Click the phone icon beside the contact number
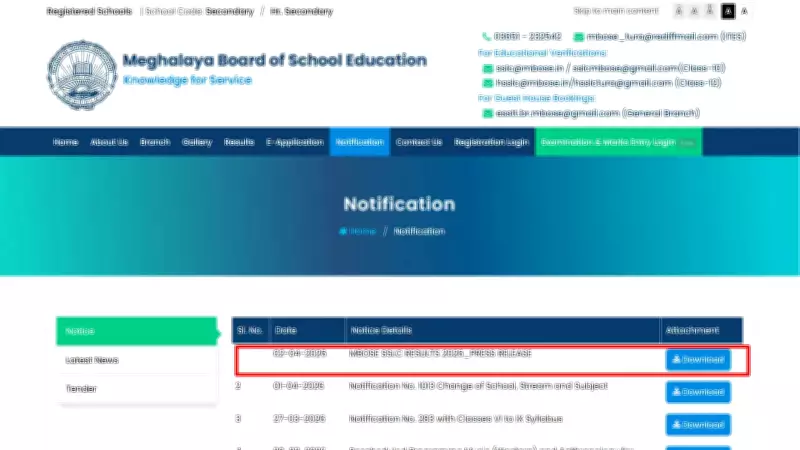This screenshot has width=800, height=450. pos(486,37)
